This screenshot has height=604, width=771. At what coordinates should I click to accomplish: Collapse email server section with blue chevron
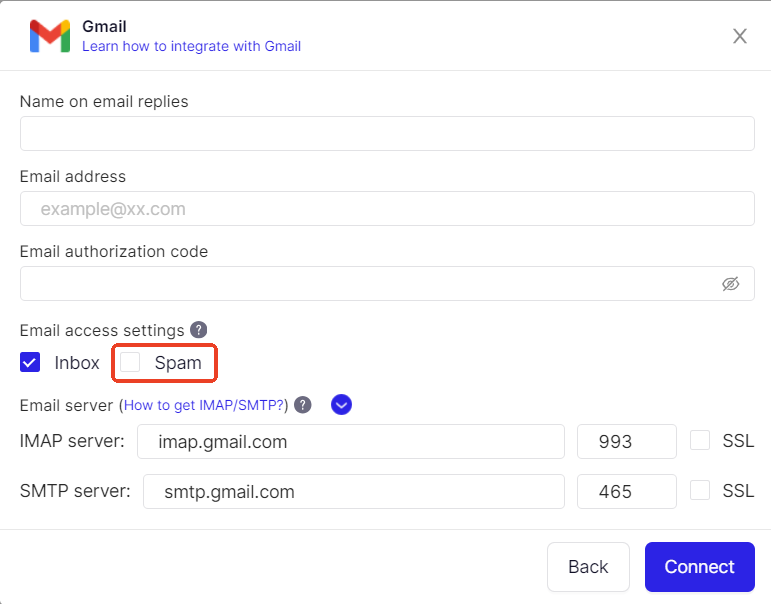coord(341,405)
